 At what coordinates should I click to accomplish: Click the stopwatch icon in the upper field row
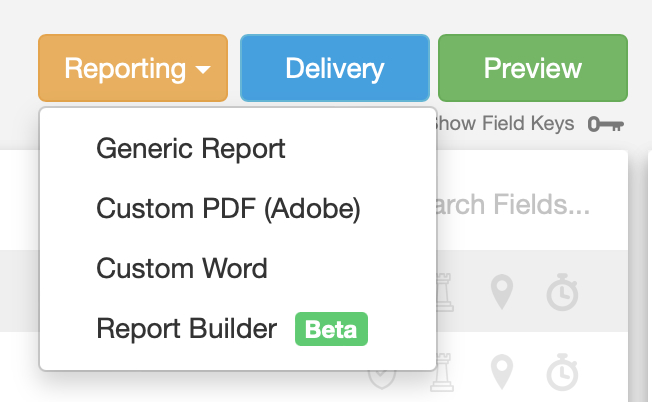tap(562, 293)
